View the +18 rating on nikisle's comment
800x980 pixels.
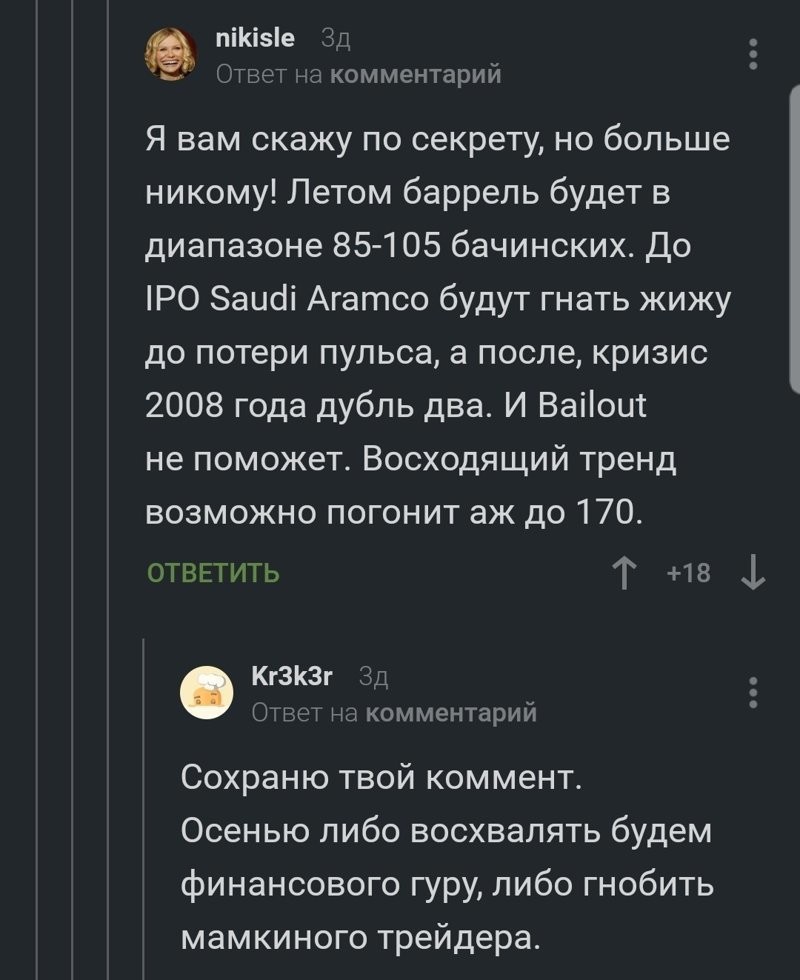688,573
